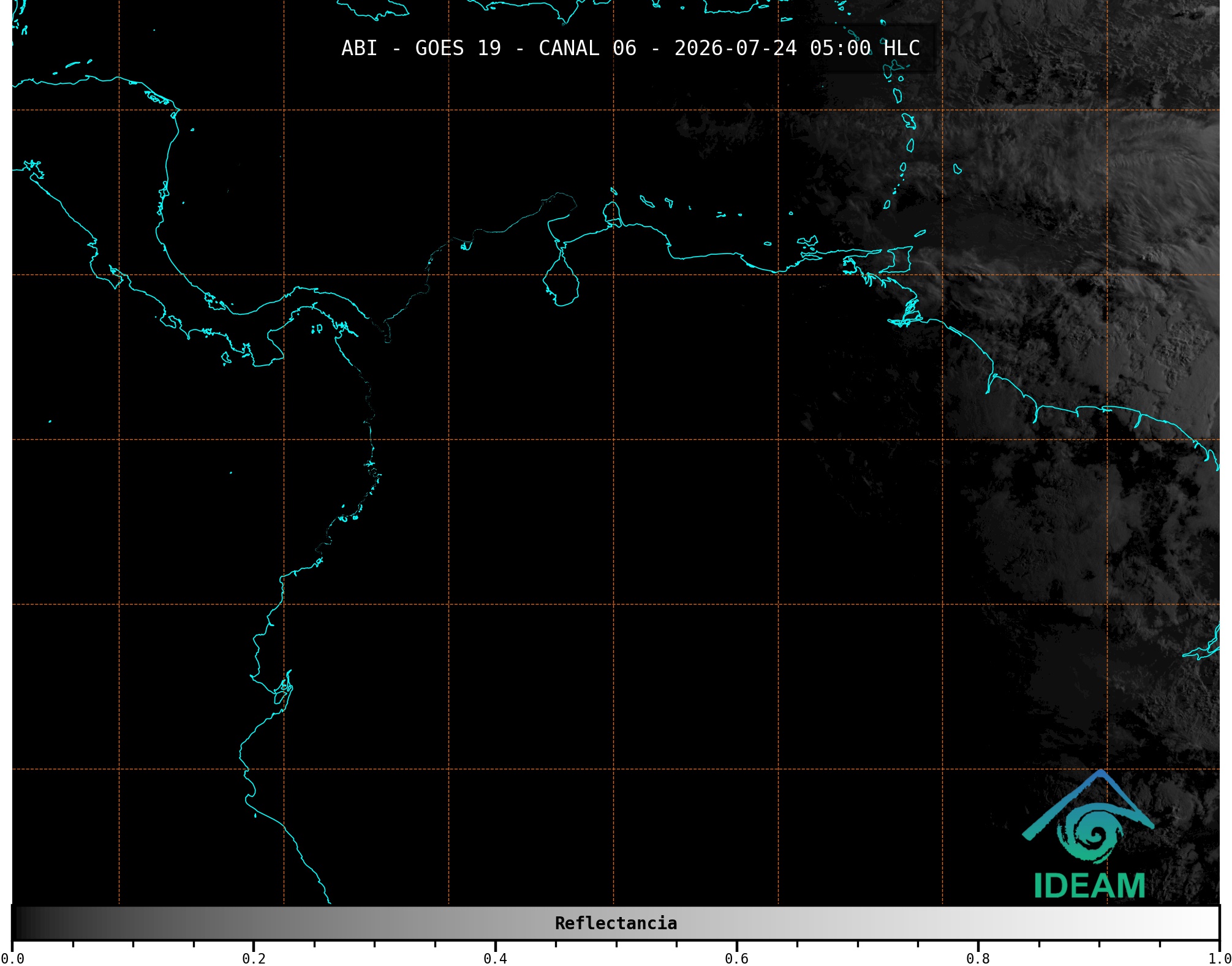Click the 0.0 tick label on the colorbar
1232x966 pixels.
point(12,958)
